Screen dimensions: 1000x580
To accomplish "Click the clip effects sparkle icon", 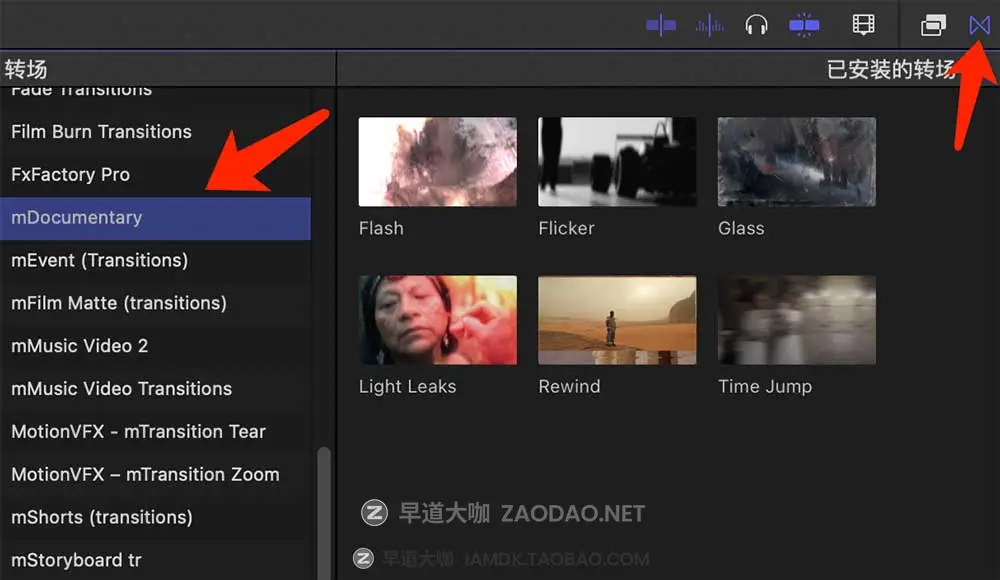I will point(805,24).
